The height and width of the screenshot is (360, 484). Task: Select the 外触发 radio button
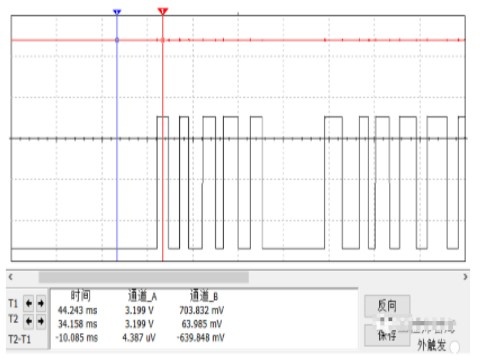[454, 347]
